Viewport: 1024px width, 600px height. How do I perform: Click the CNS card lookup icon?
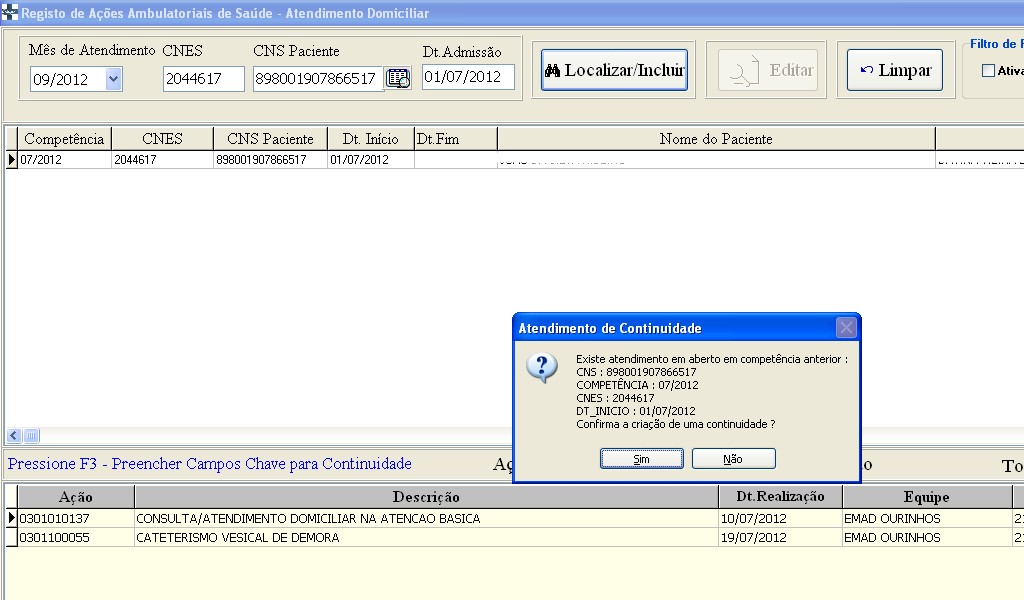tap(398, 79)
